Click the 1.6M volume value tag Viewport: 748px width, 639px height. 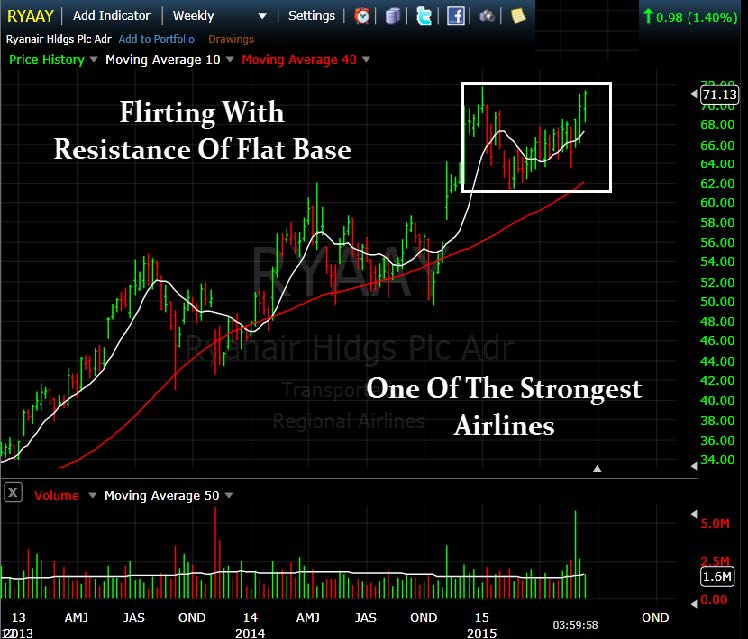717,577
